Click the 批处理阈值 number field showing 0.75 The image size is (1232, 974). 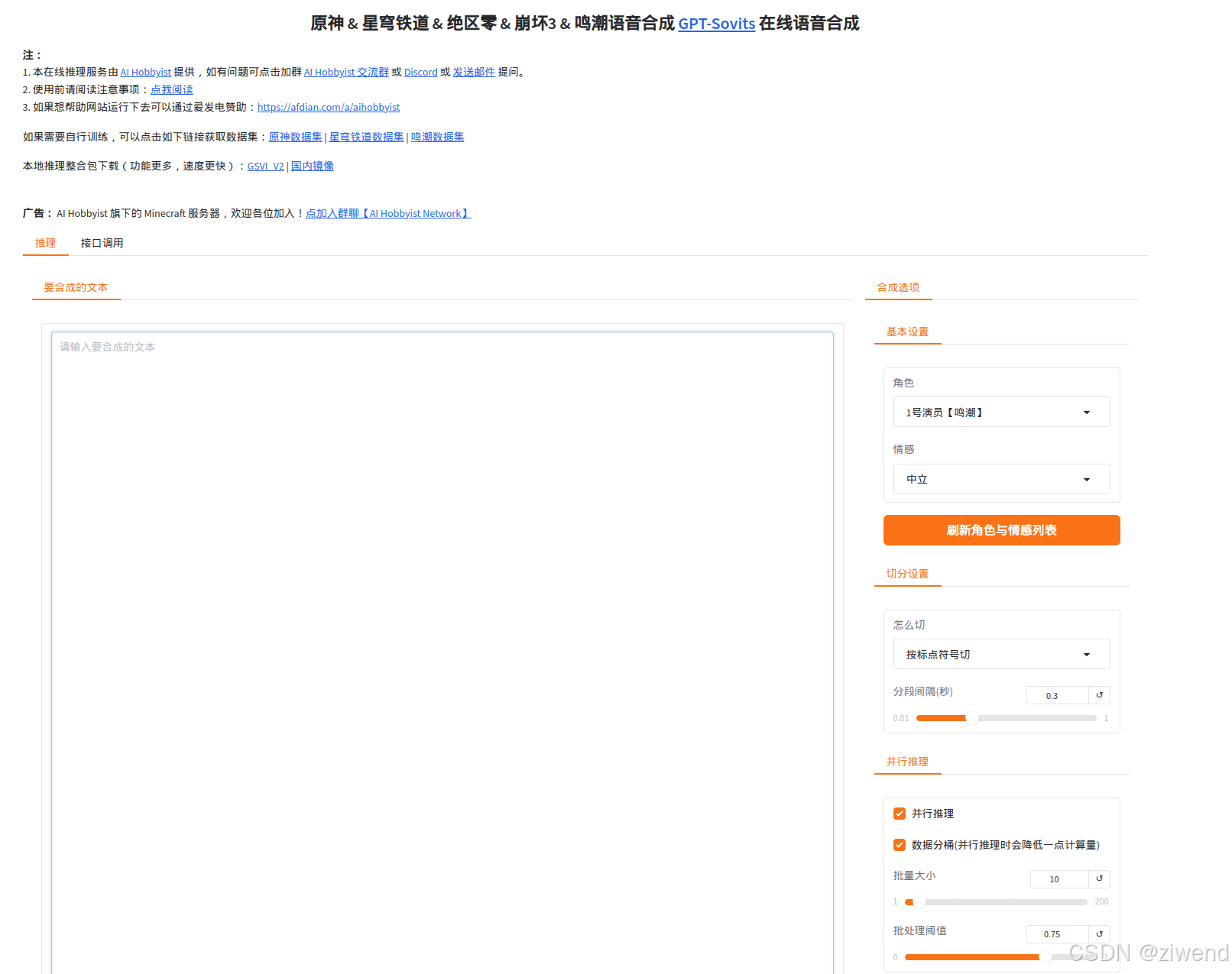coord(1057,934)
